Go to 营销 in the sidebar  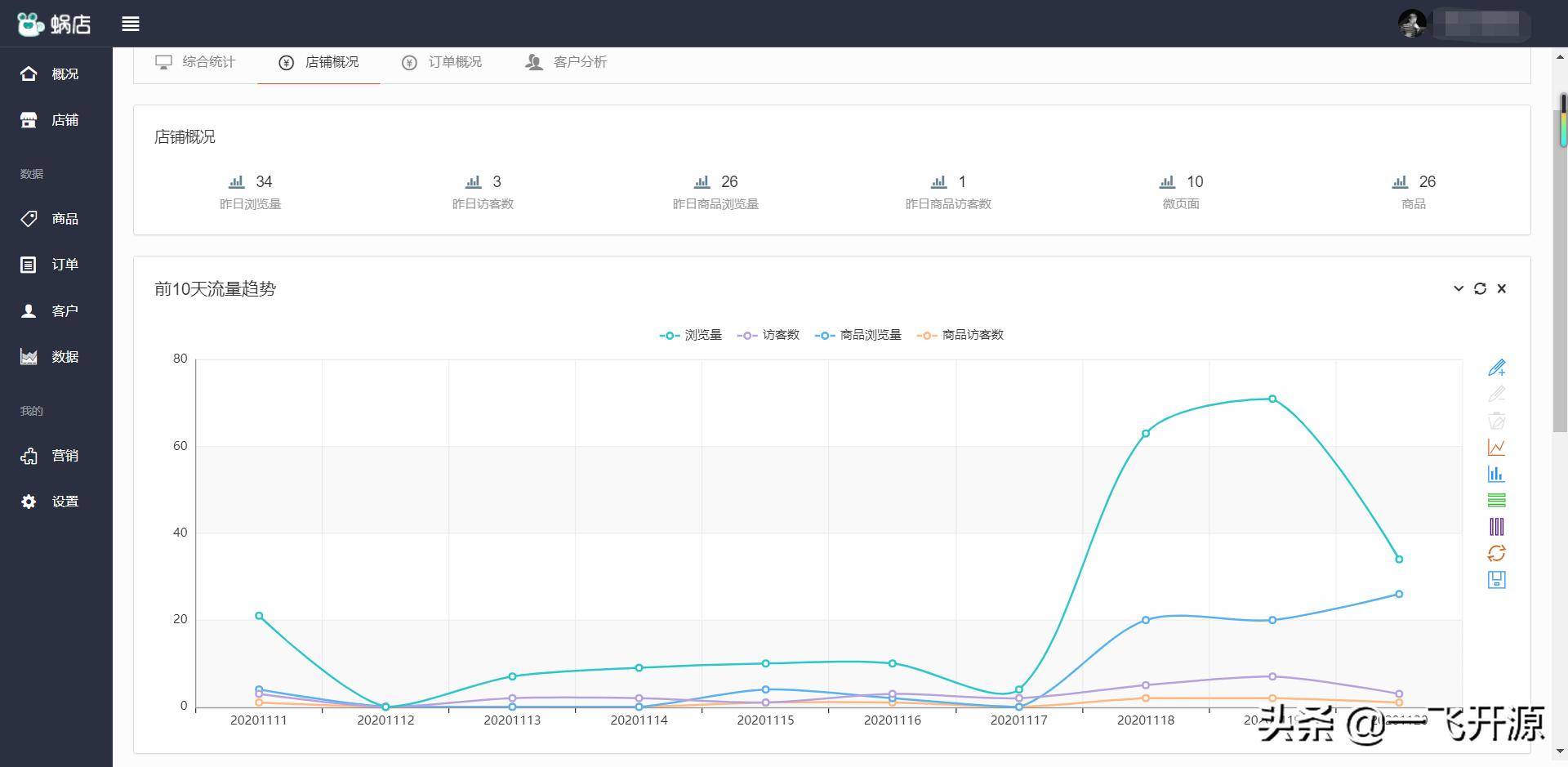pos(51,456)
